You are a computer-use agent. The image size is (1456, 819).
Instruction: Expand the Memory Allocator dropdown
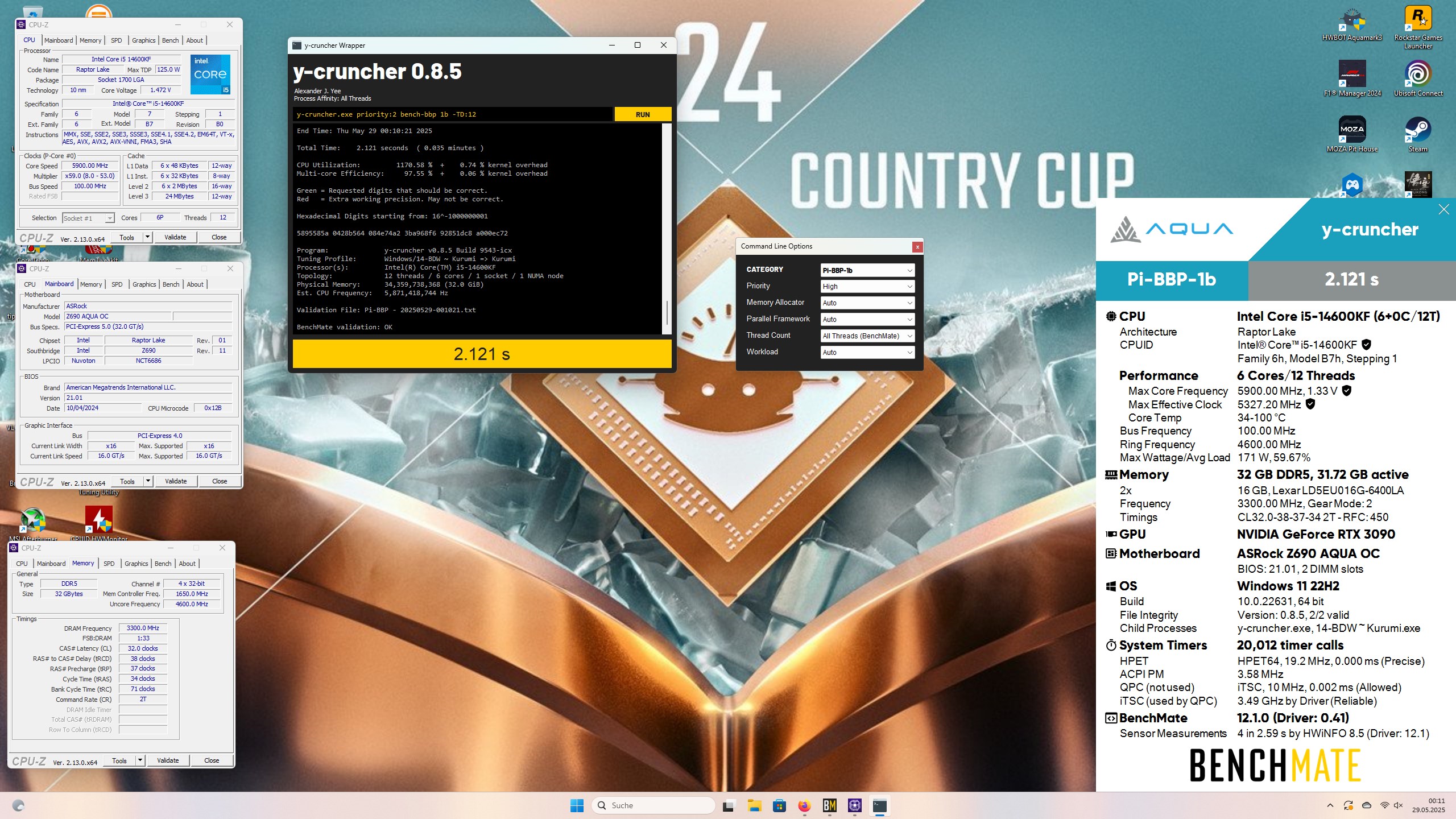(x=867, y=303)
